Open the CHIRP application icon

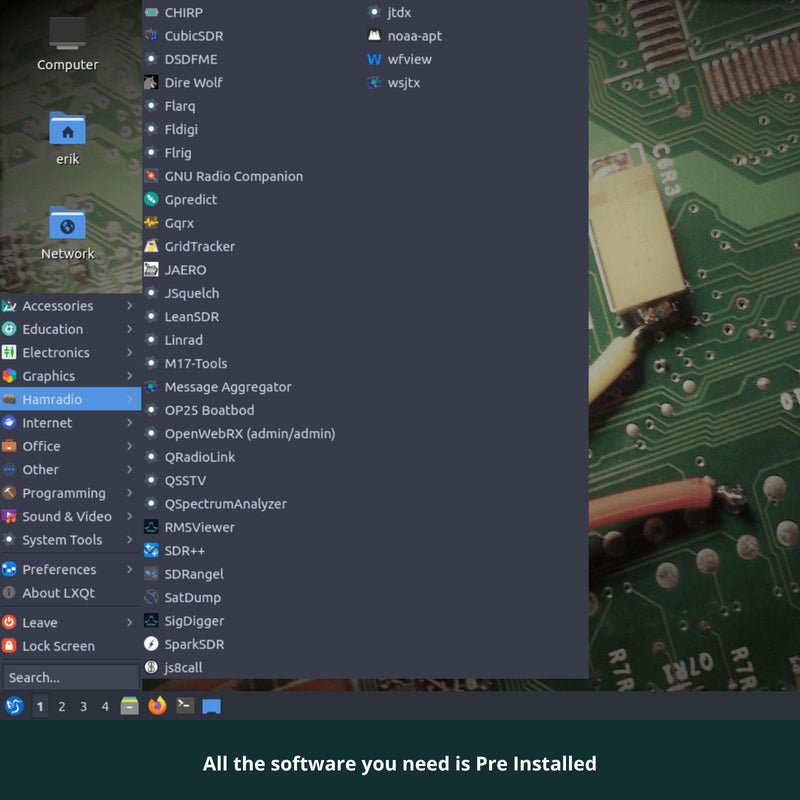tap(151, 12)
